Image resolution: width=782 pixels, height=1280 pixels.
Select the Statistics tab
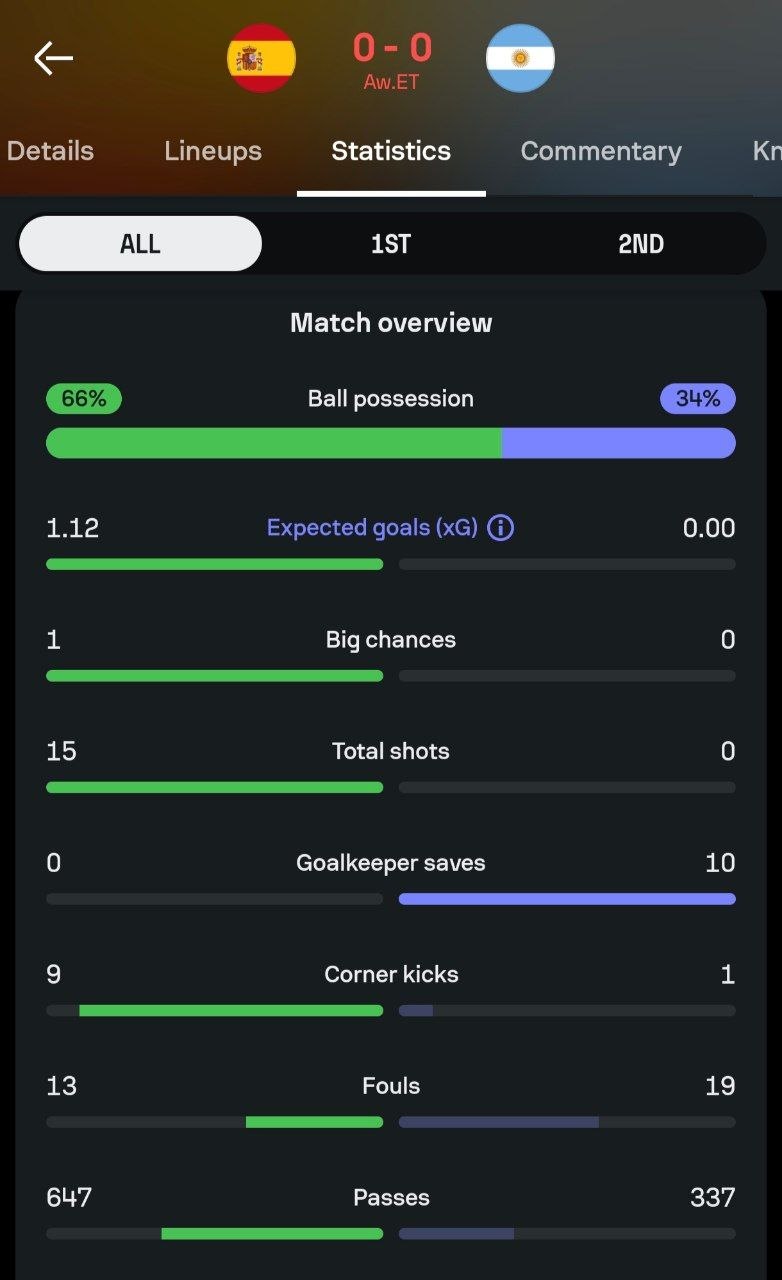click(391, 151)
